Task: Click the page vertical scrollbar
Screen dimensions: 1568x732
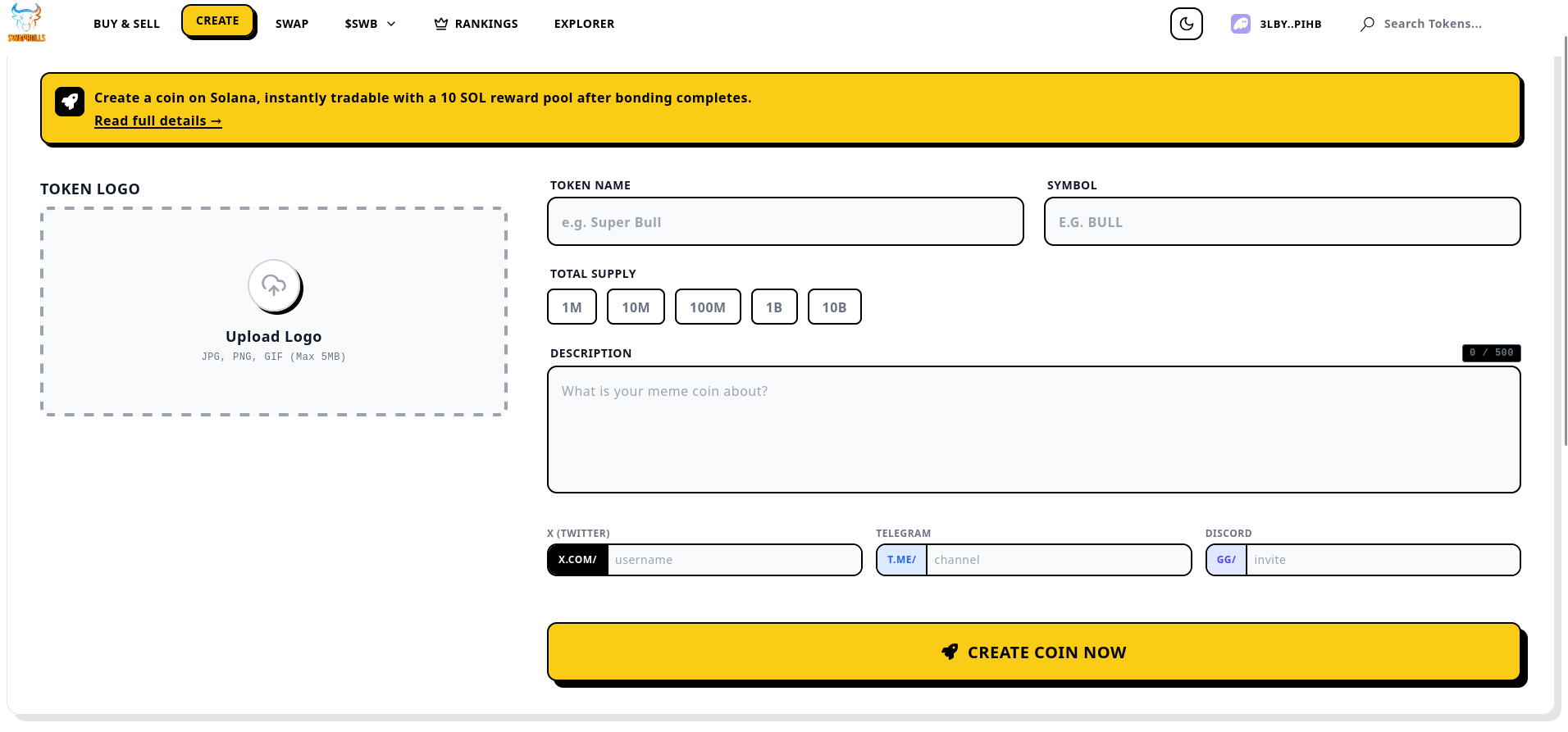Action: click(x=1565, y=240)
